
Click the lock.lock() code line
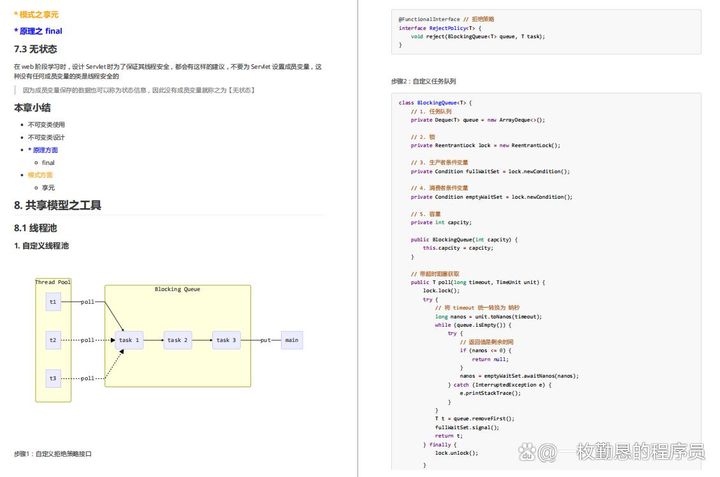click(441, 291)
